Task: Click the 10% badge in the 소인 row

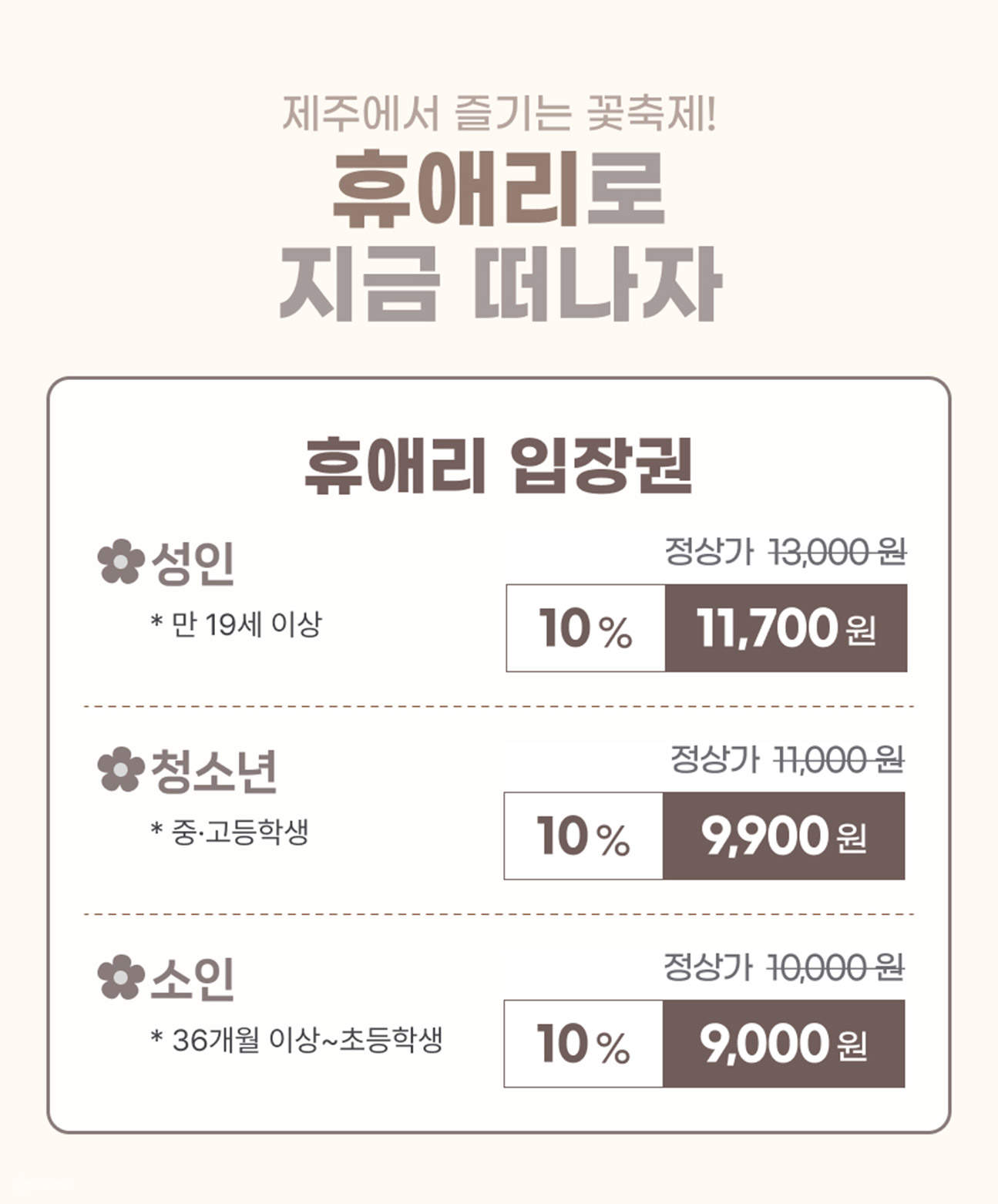Action: (583, 1044)
